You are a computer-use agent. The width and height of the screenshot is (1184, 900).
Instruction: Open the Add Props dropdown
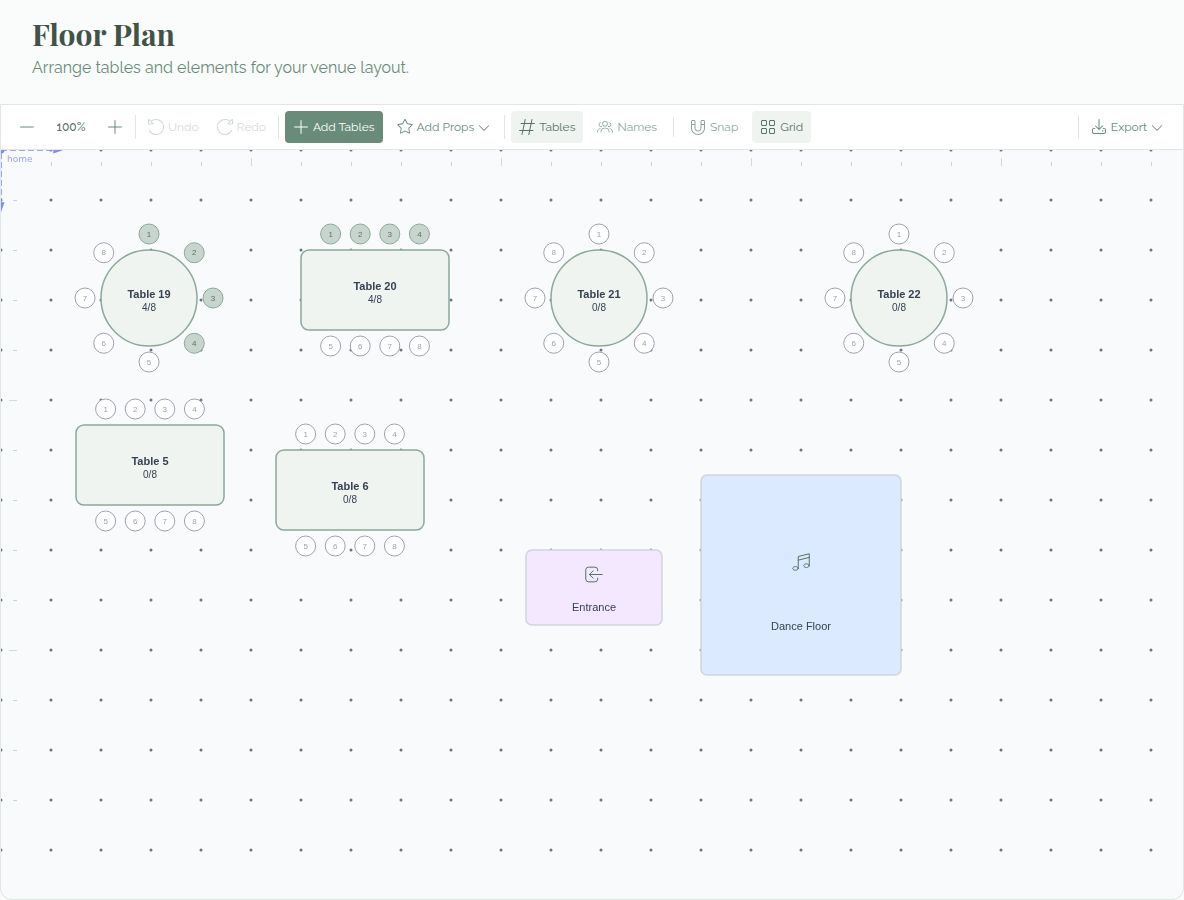pyautogui.click(x=442, y=127)
